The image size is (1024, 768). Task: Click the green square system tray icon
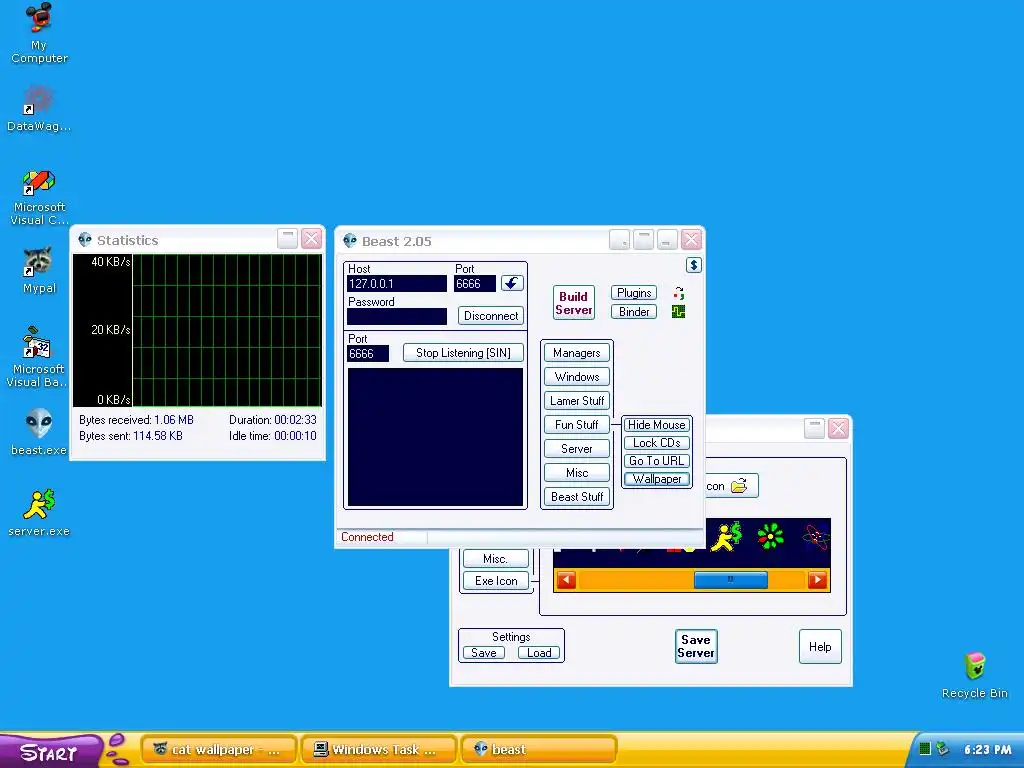click(x=925, y=748)
